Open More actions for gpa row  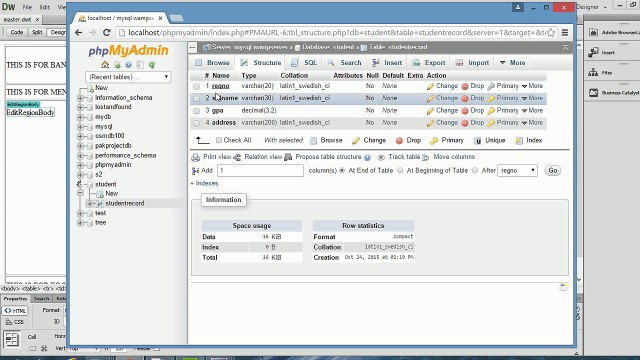click(x=532, y=111)
